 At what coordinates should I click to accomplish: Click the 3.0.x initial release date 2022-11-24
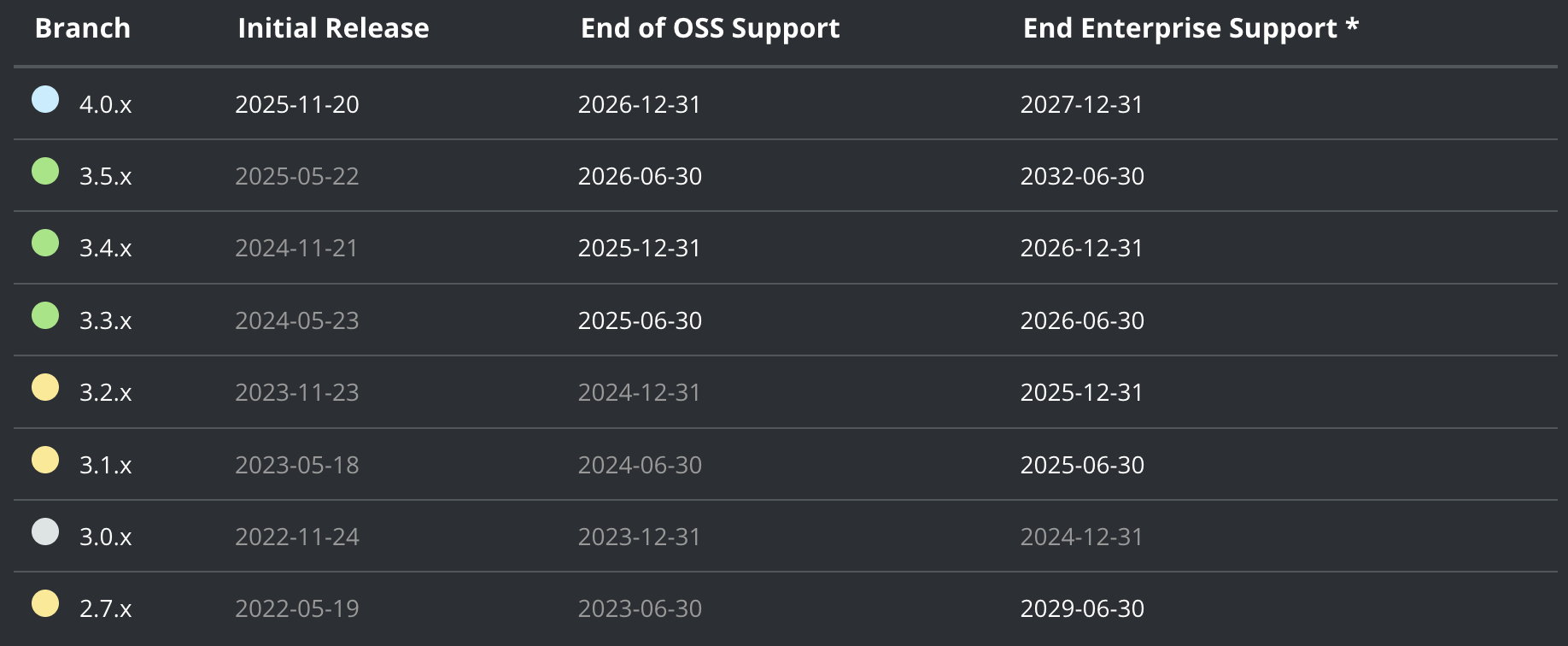click(x=297, y=537)
